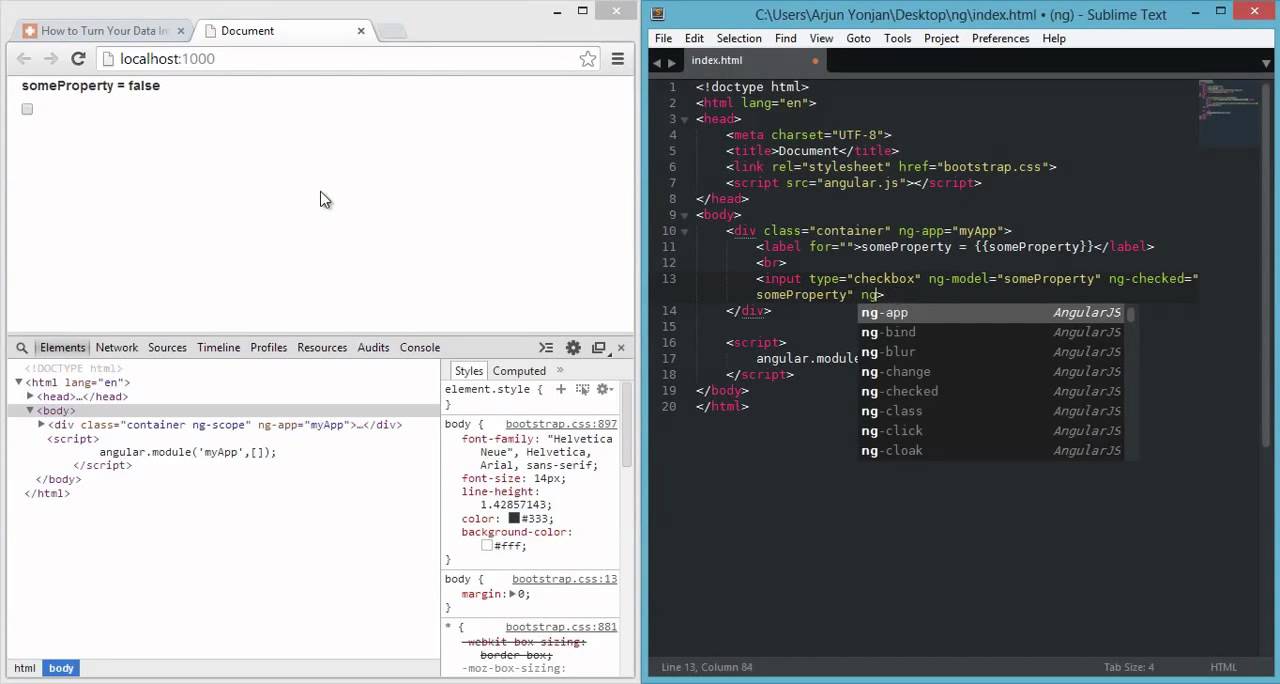Expand the div container ng-scope node

point(41,424)
